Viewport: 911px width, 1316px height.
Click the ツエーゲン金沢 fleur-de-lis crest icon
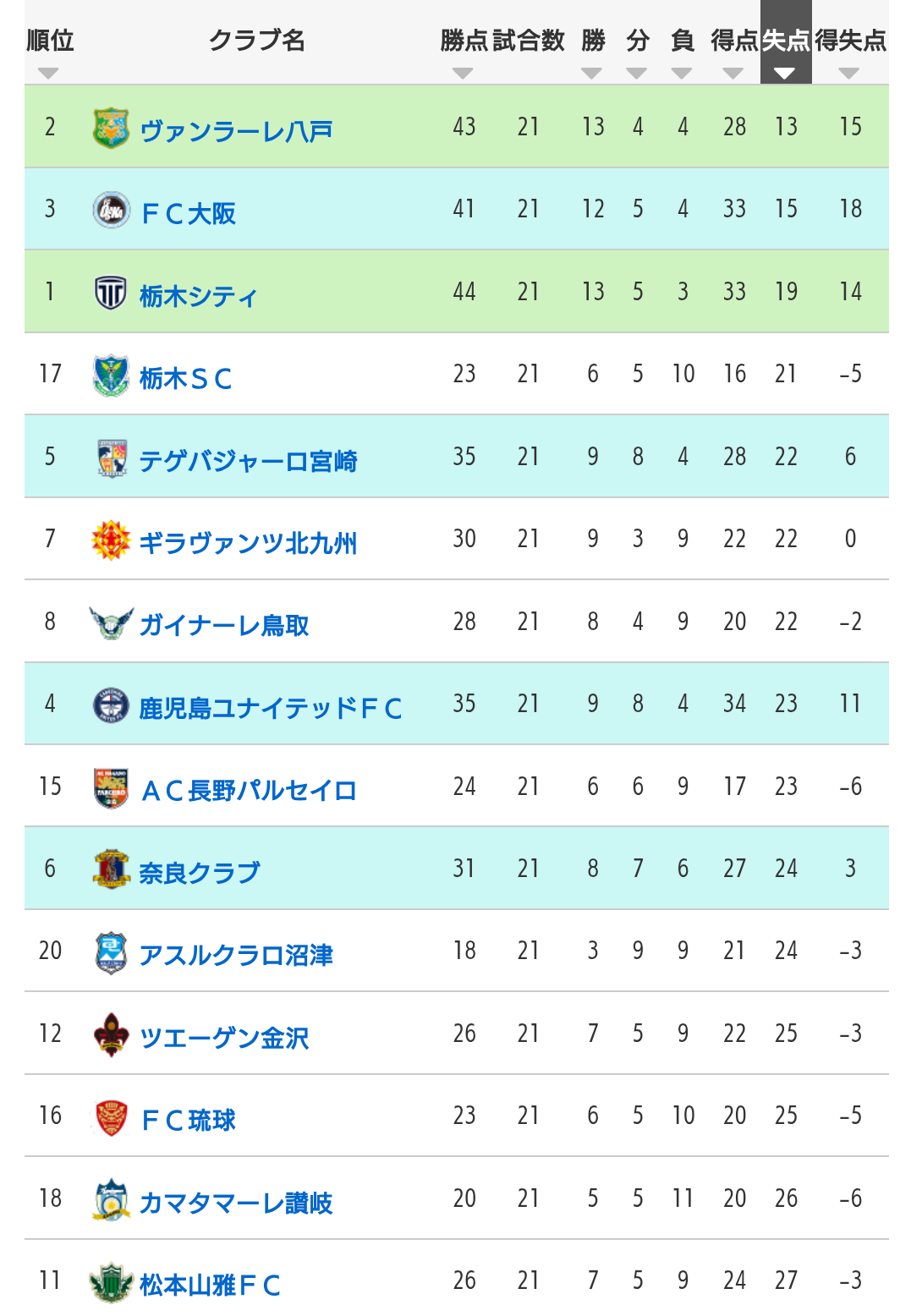(x=111, y=1034)
